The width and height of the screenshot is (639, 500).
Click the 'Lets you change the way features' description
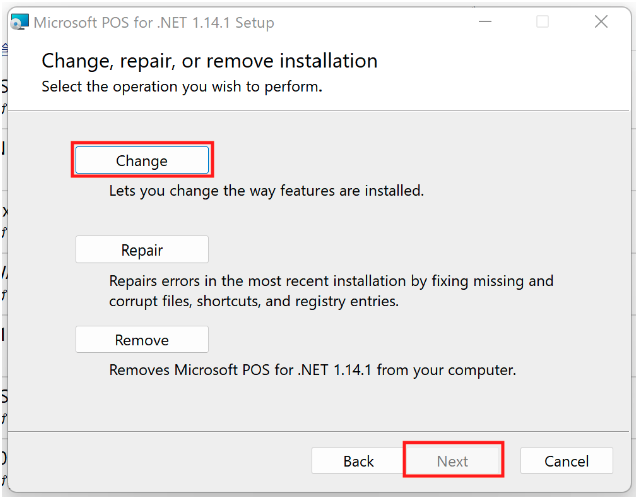[x=266, y=190]
